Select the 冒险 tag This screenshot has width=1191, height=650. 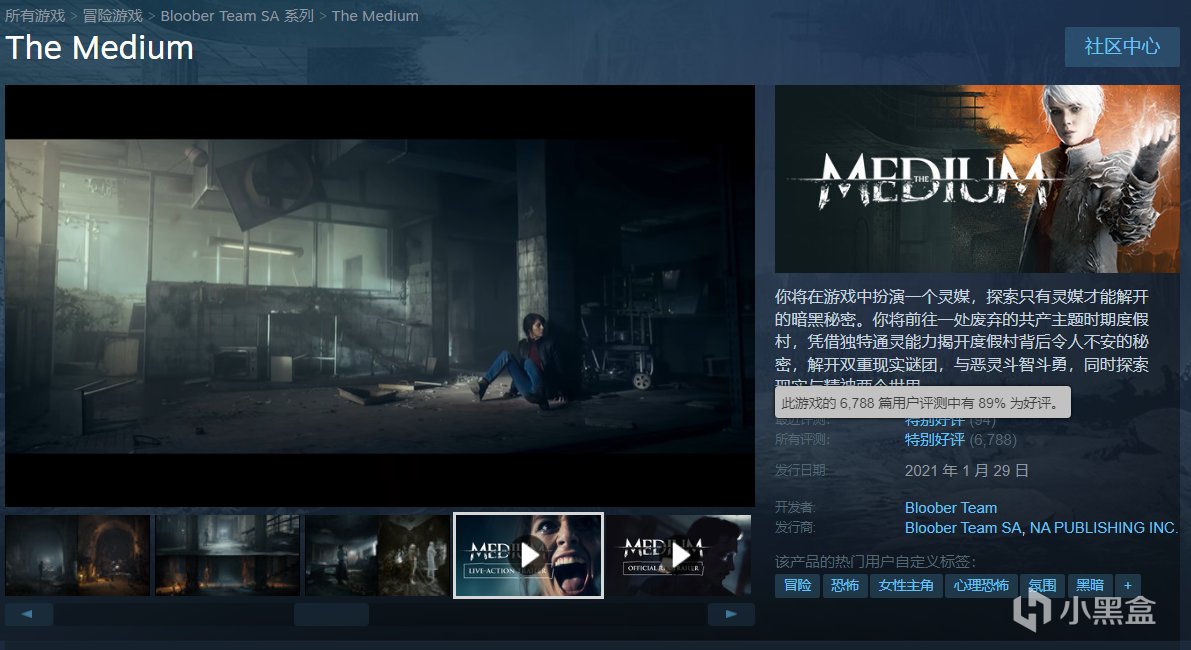point(798,585)
